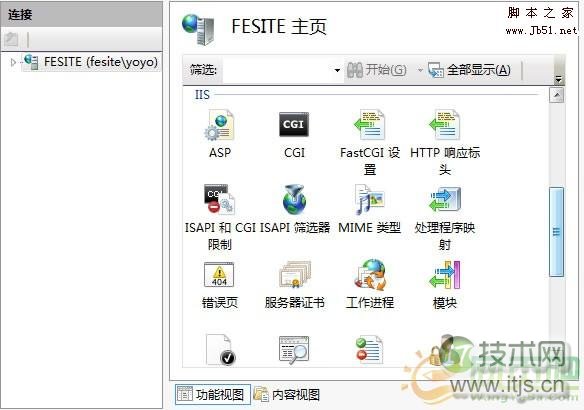Screen dimensions: 584x410
Task: Open FastCGI 设置 feature
Action: coord(369,125)
